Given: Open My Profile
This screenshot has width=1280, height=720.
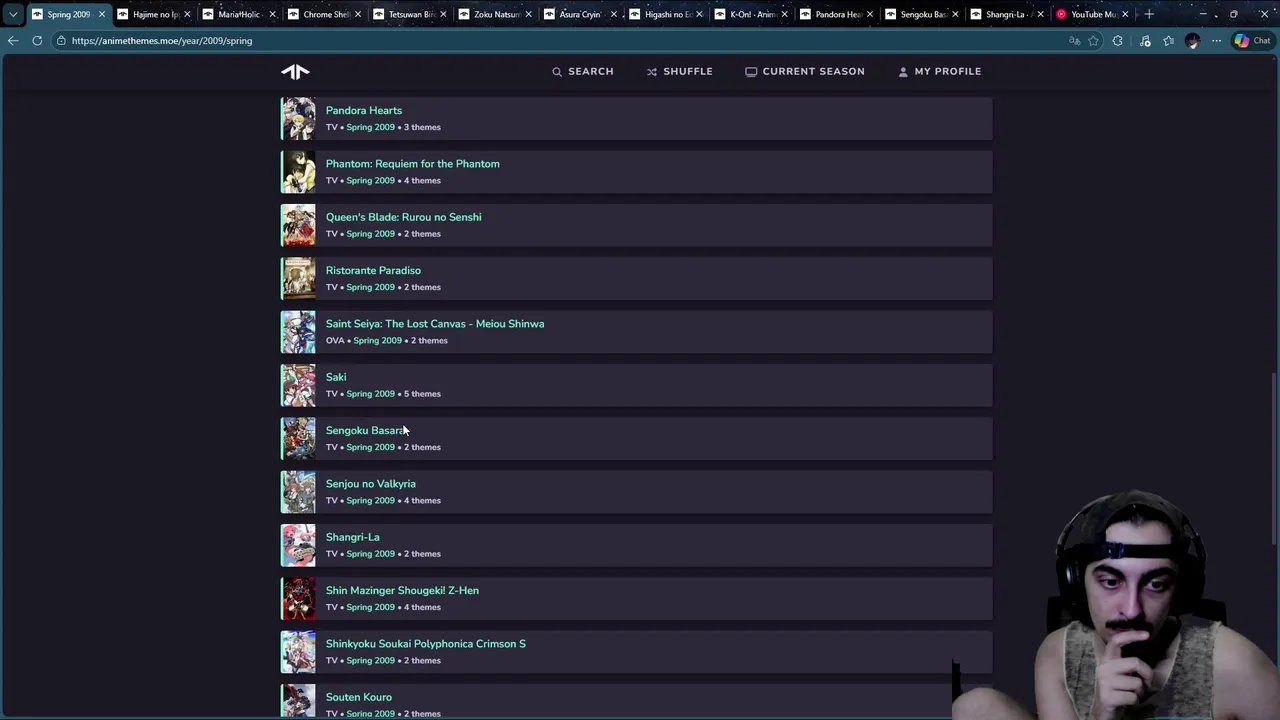Looking at the screenshot, I should (x=940, y=71).
